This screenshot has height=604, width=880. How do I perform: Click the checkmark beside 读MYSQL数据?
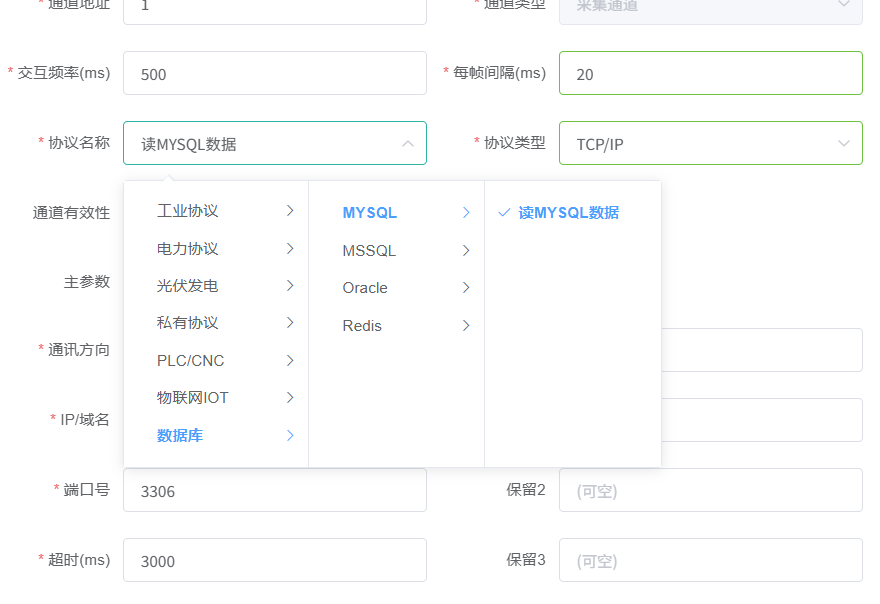click(x=504, y=213)
